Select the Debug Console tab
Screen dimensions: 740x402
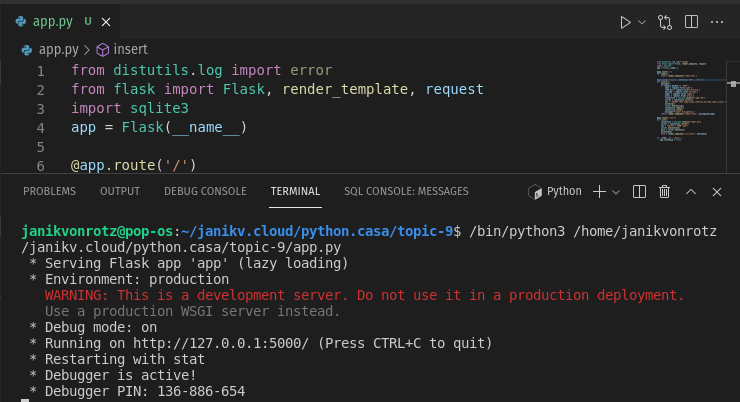[x=205, y=191]
